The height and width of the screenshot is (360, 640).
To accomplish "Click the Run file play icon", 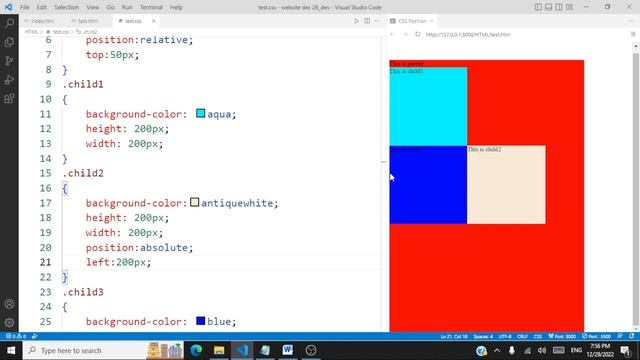I will coord(356,21).
